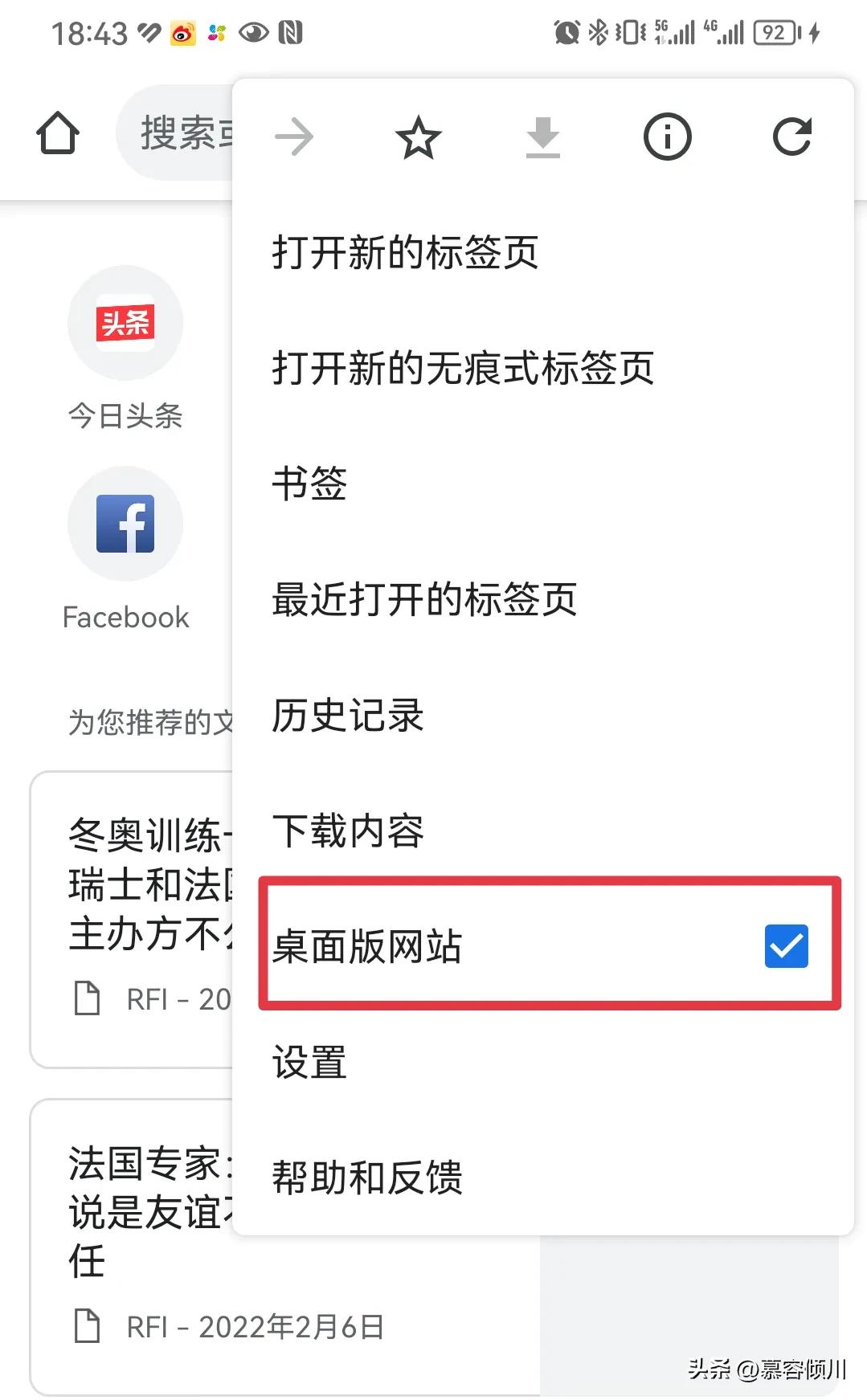The height and width of the screenshot is (1400, 867).
Task: Click the forward navigation arrow
Action: click(x=294, y=137)
